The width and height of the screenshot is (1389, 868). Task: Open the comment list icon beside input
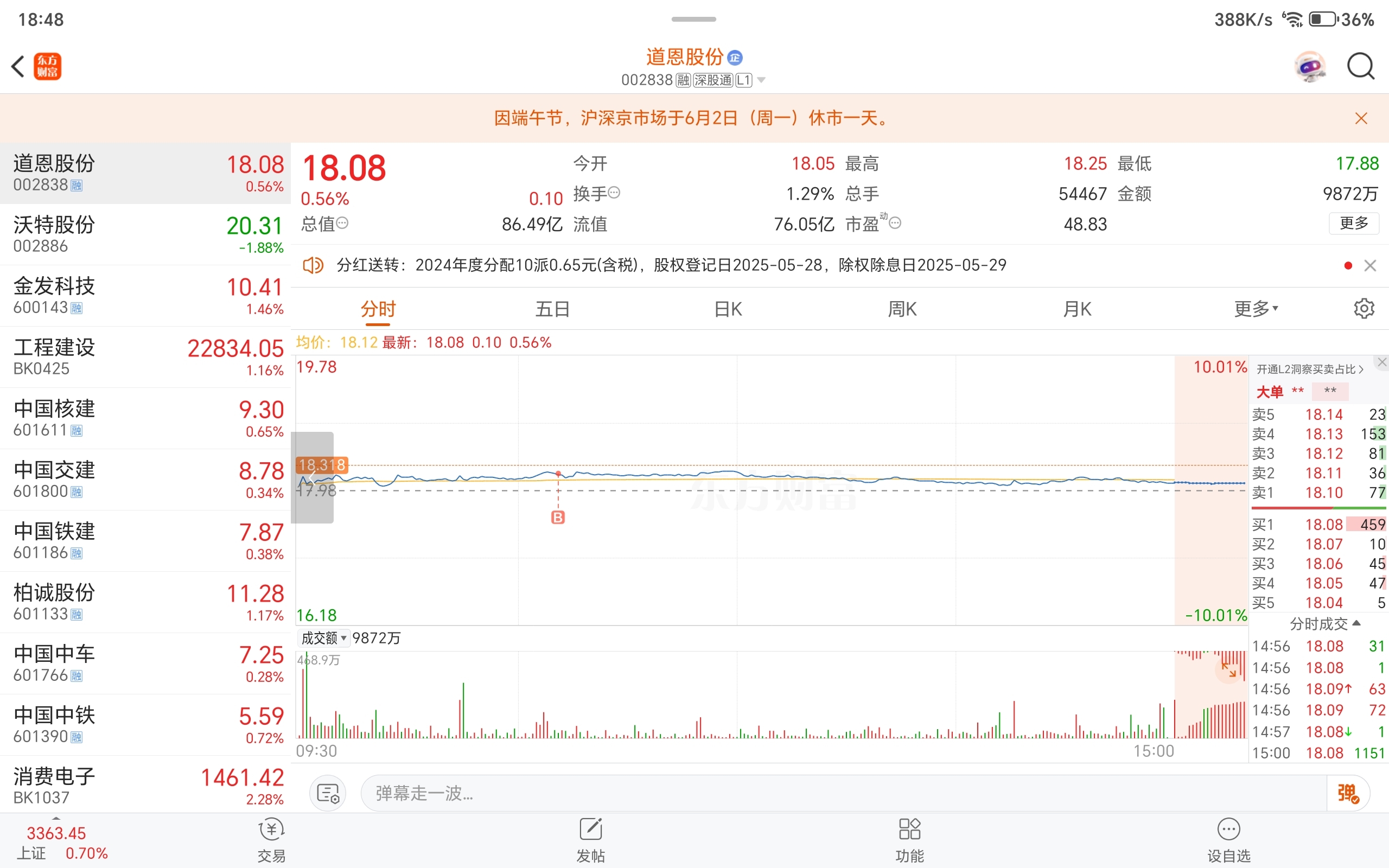328,793
